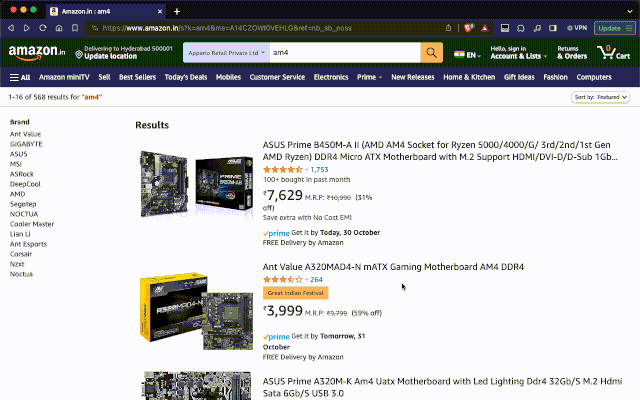The image size is (640, 400).
Task: Filter by brand Ant Esports
Action: (x=28, y=244)
